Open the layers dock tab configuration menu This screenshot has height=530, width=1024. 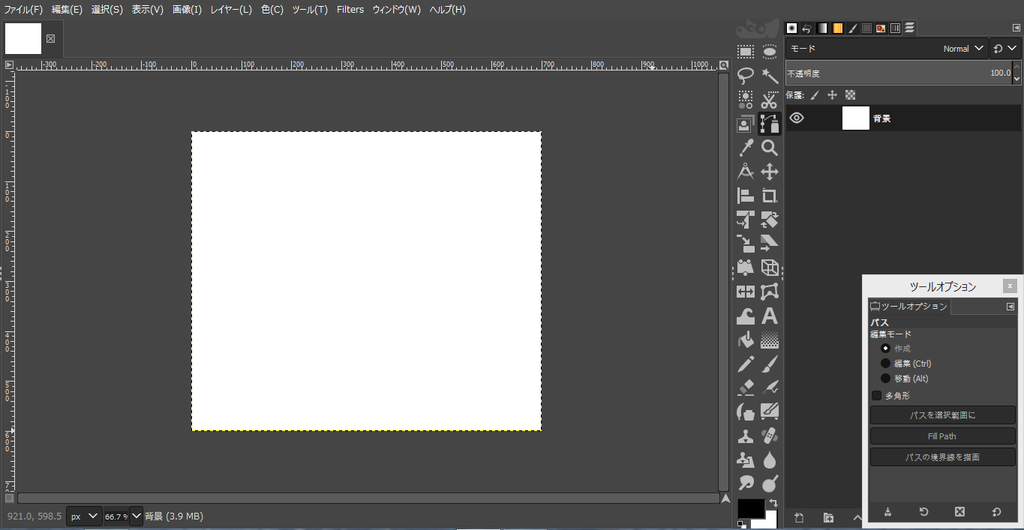click(x=1016, y=28)
